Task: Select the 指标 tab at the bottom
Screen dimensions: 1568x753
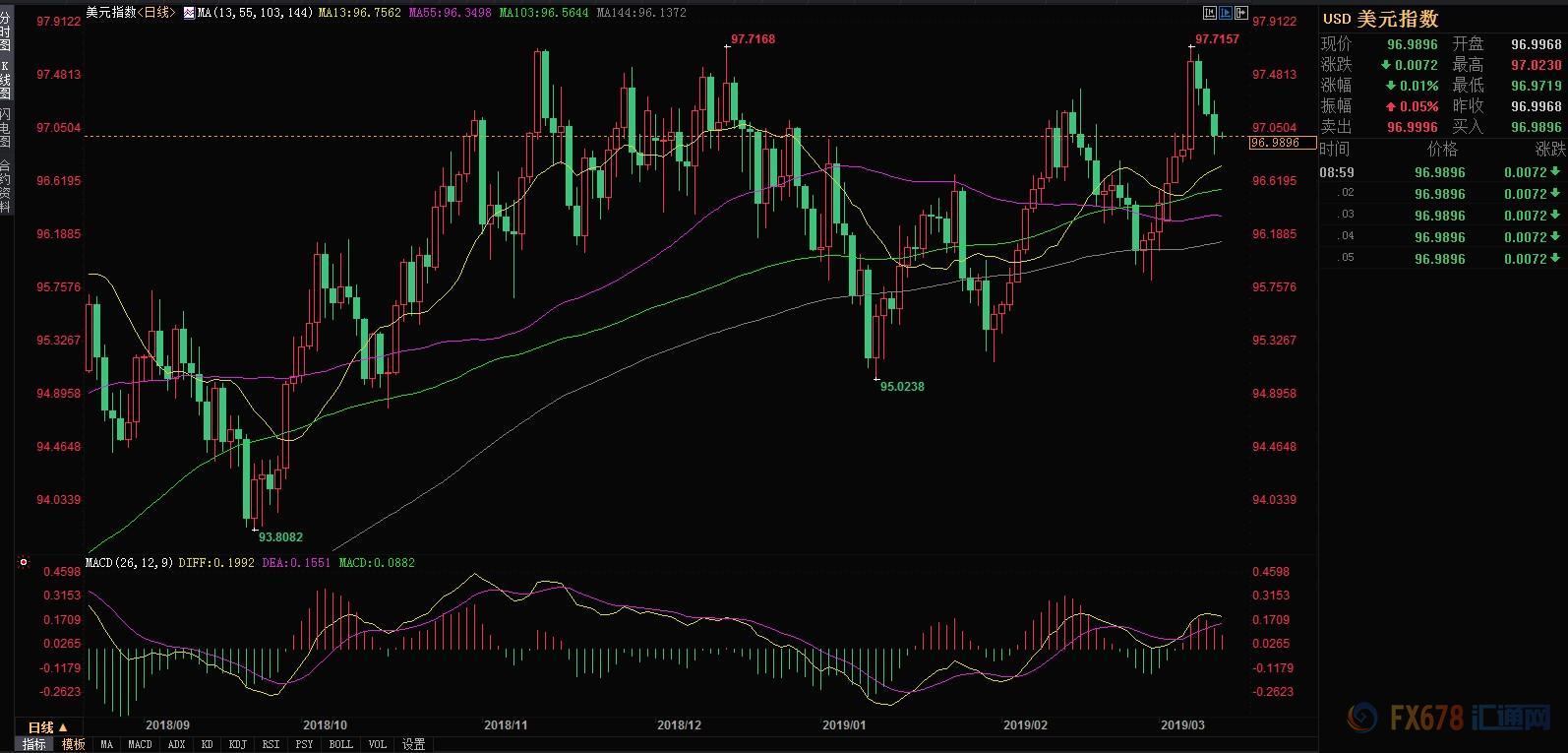Action: [33, 744]
